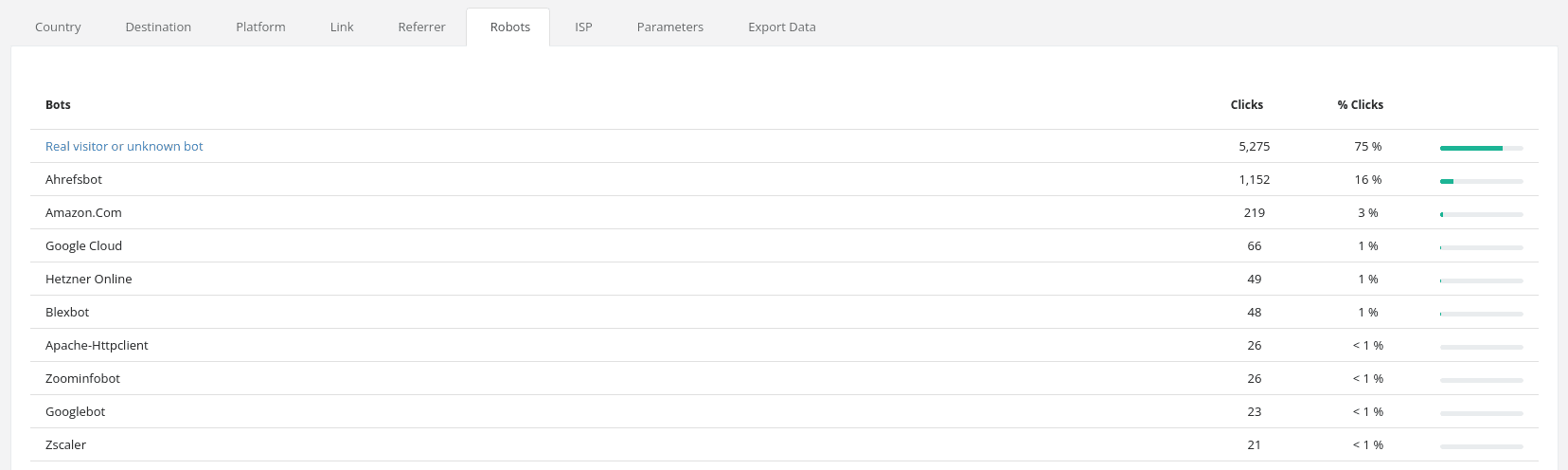Click the % Clicks column header
1568x470 pixels.
pos(1360,104)
